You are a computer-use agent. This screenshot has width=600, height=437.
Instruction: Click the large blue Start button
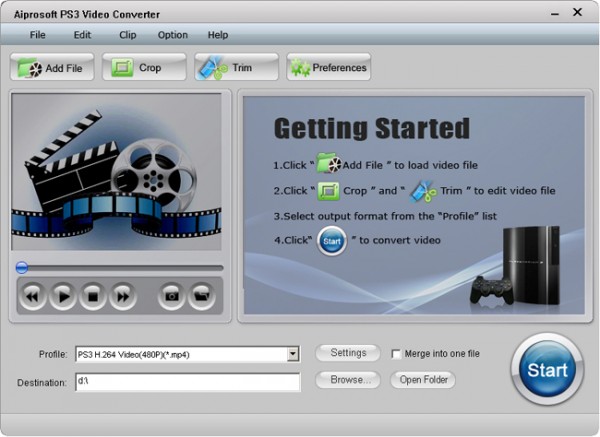point(547,370)
